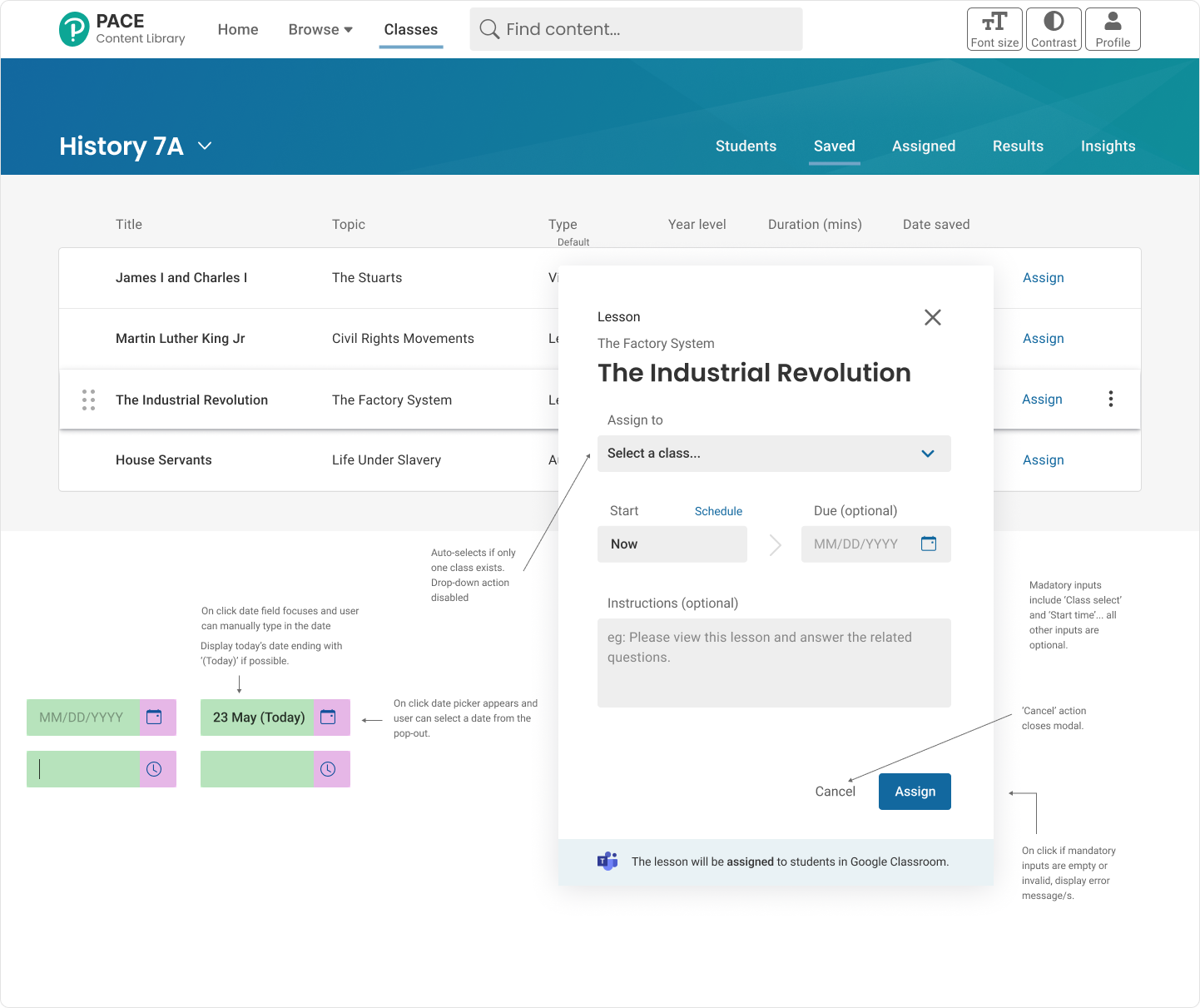Open the Profile menu
Image resolution: width=1200 pixels, height=1008 pixels.
[x=1113, y=29]
